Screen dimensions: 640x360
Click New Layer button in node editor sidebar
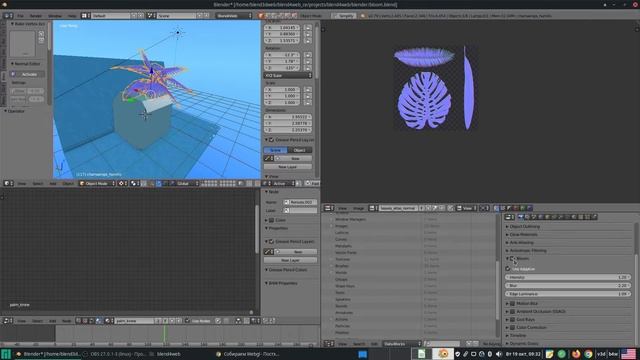(x=291, y=260)
